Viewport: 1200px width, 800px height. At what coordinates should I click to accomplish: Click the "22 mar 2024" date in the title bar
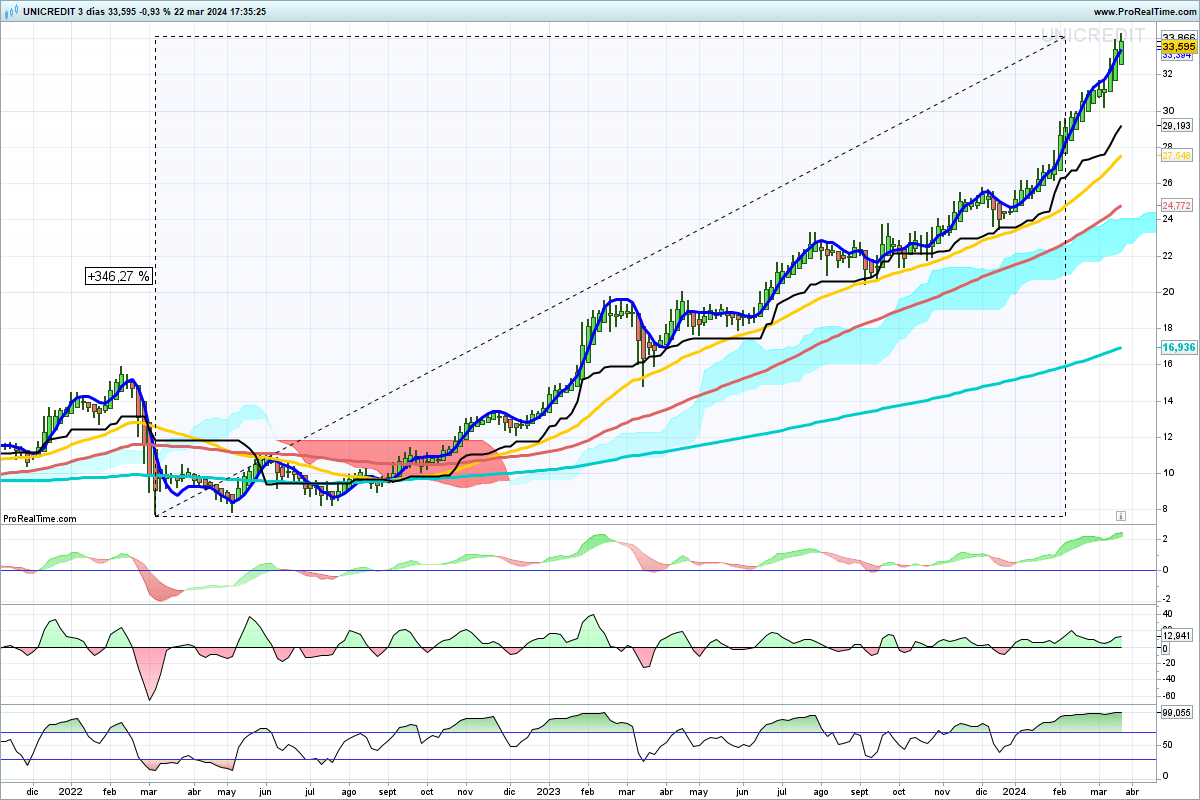[203, 12]
